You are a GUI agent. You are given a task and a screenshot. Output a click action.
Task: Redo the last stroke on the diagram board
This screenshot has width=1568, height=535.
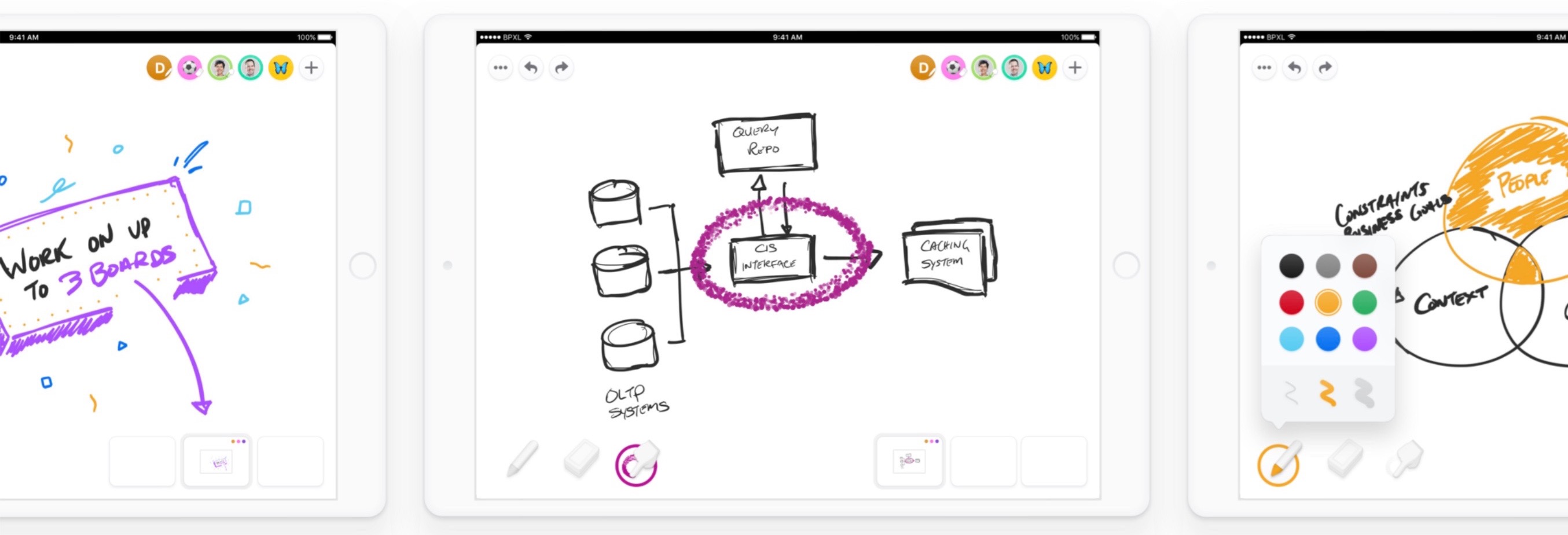coord(561,68)
